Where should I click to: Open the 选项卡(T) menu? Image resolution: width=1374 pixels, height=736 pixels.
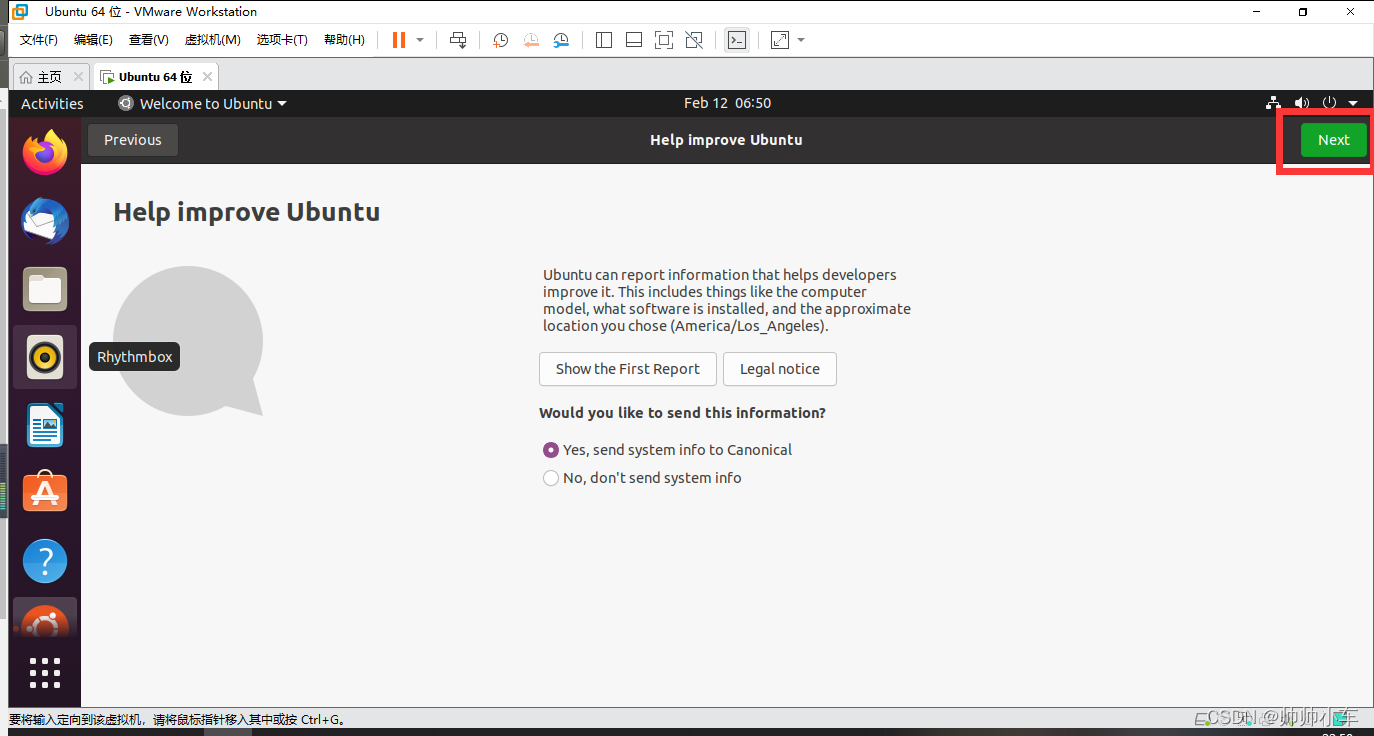click(x=282, y=40)
